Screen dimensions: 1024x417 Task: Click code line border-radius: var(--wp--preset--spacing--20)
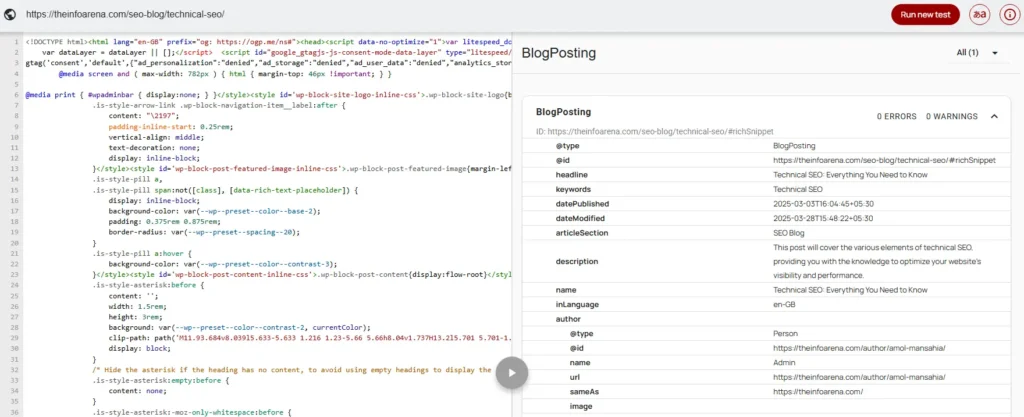[204, 232]
